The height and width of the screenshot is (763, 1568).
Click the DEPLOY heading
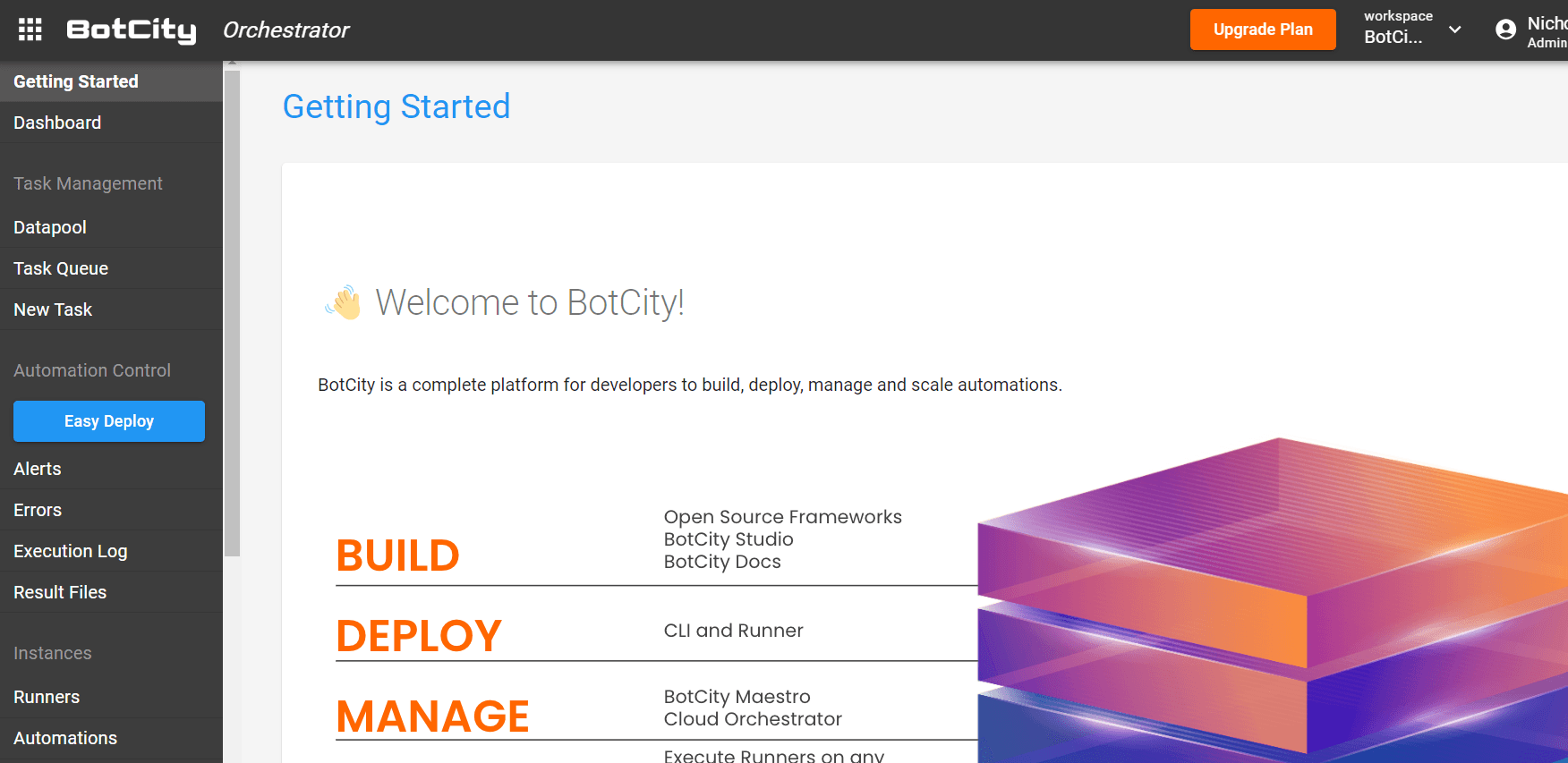[x=418, y=636]
